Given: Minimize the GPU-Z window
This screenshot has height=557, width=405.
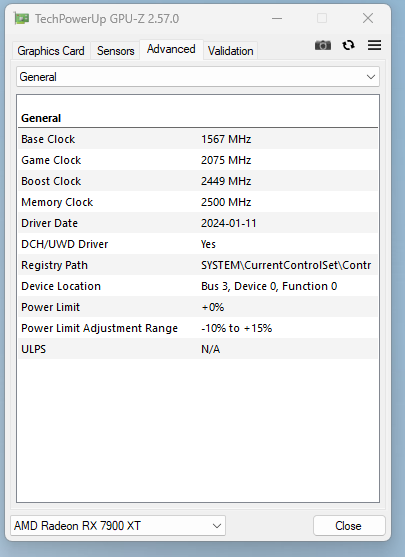Looking at the screenshot, I should click(277, 18).
